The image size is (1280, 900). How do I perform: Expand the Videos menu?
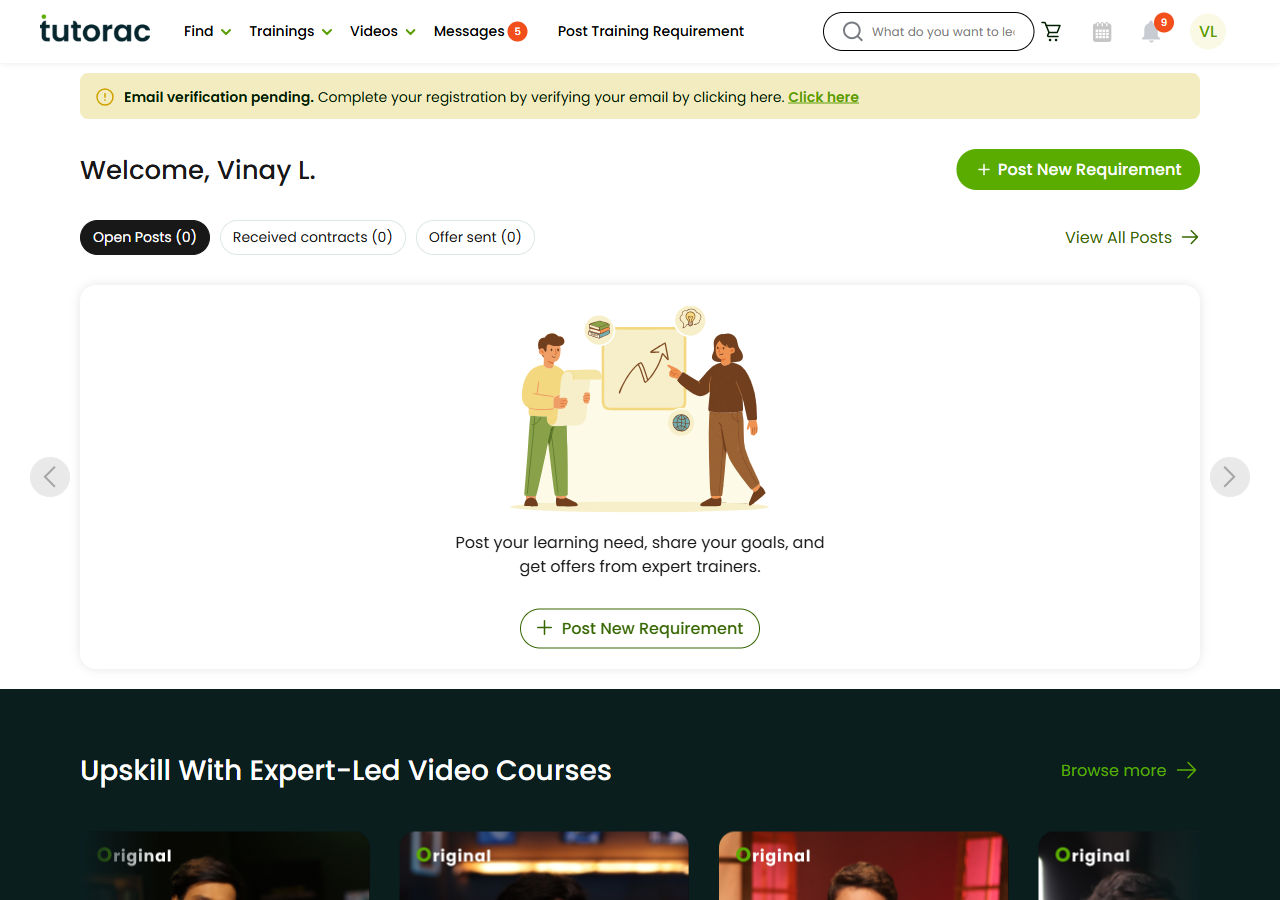(383, 31)
